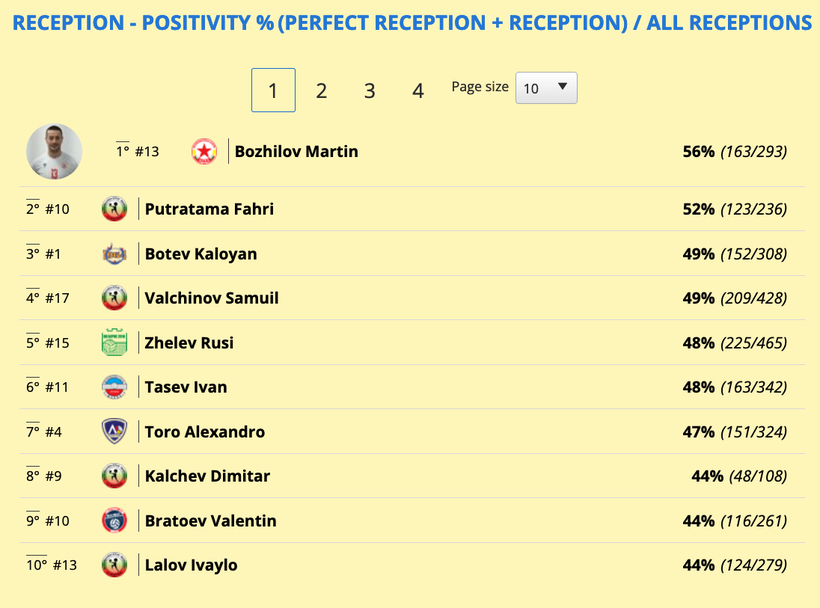Click the club logo beside Kalchev Dimitar
Image resolution: width=820 pixels, height=608 pixels.
[114, 476]
